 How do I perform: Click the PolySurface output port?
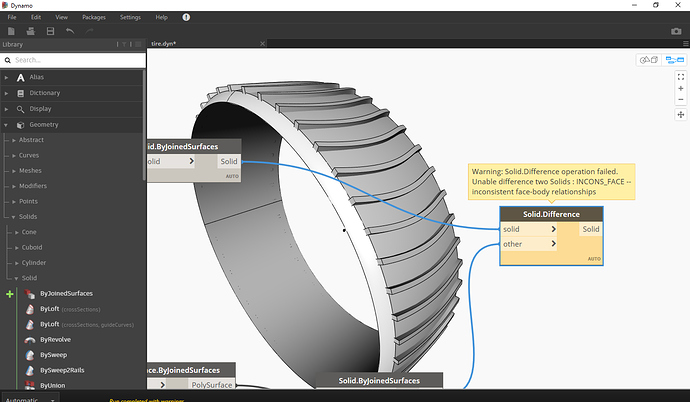pyautogui.click(x=212, y=385)
